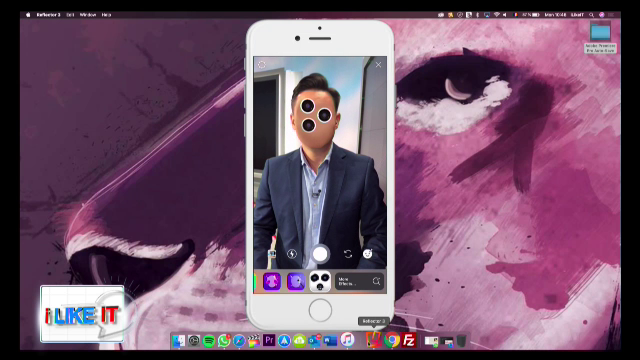Tap the camera shutter button
640x360 pixels.
(320, 254)
